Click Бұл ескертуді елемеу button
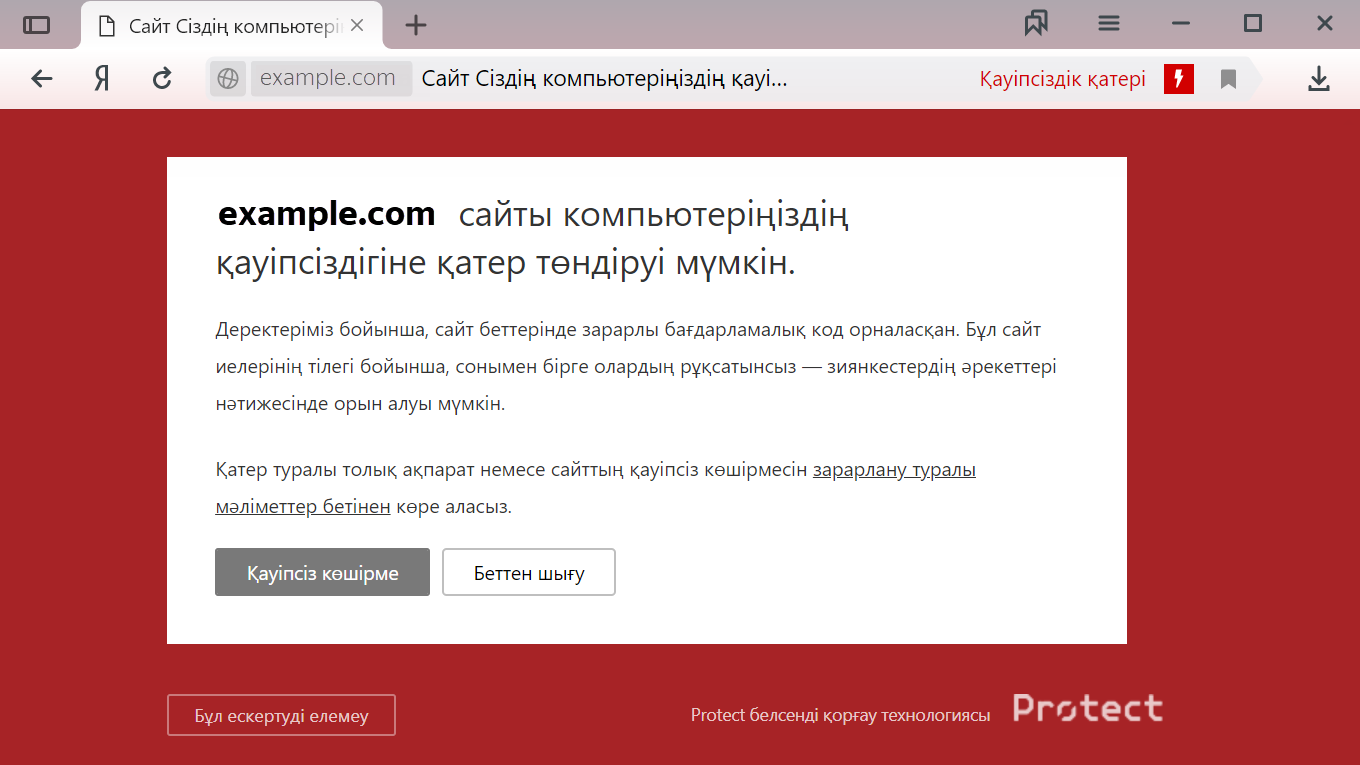This screenshot has width=1360, height=765. coord(281,715)
